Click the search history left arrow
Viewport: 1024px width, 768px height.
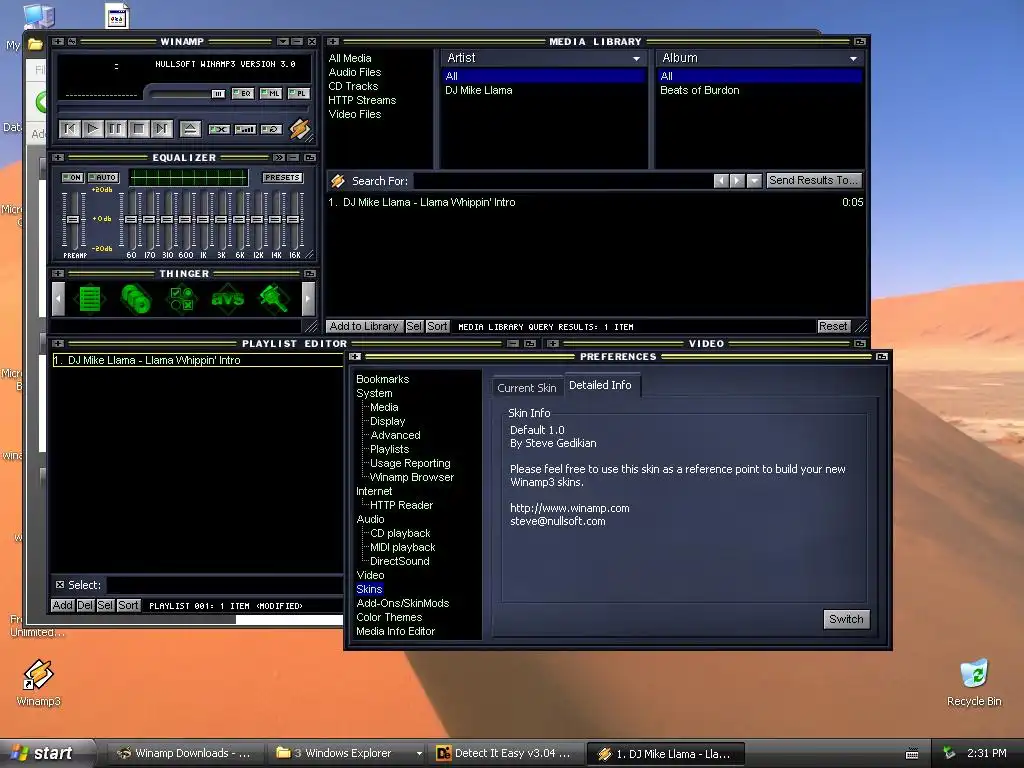[x=721, y=181]
